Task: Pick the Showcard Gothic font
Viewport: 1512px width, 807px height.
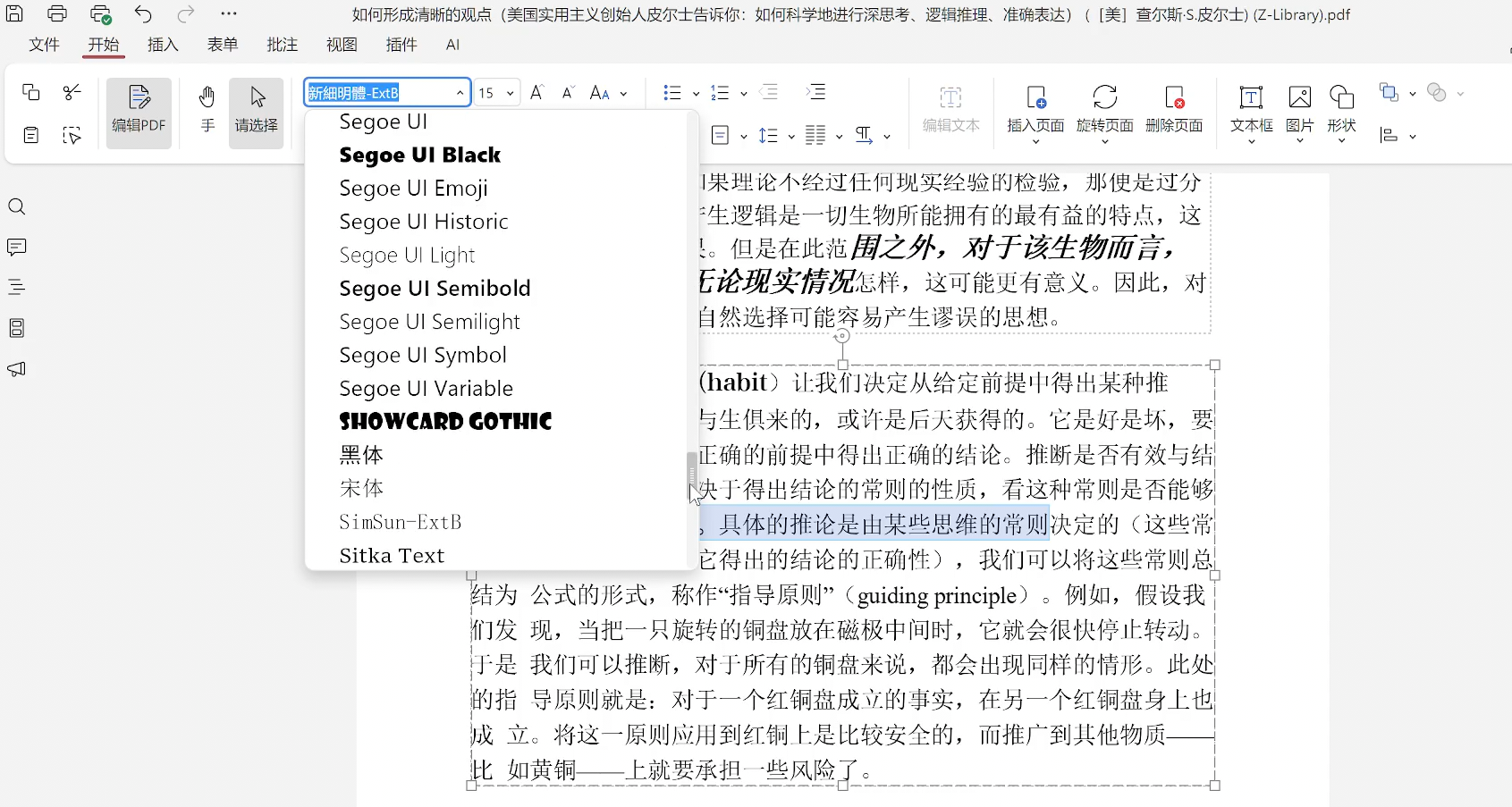Action: (445, 422)
